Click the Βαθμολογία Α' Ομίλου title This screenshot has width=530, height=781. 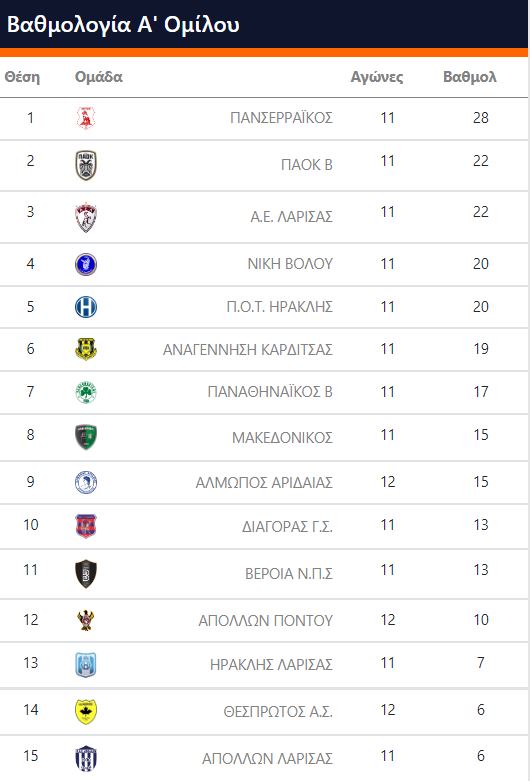pyautogui.click(x=124, y=24)
